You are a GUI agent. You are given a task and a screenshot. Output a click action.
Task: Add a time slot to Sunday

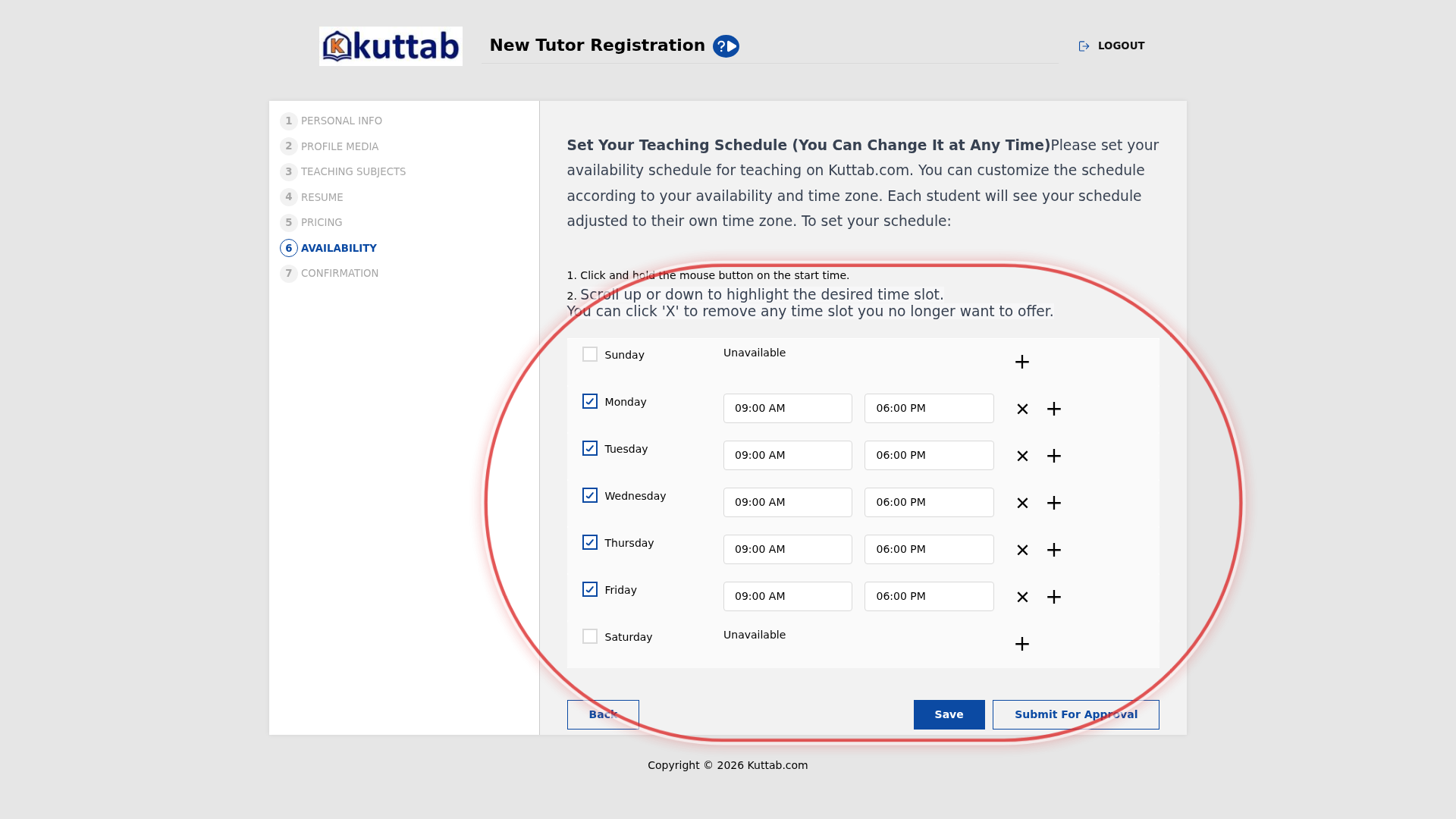pyautogui.click(x=1022, y=362)
